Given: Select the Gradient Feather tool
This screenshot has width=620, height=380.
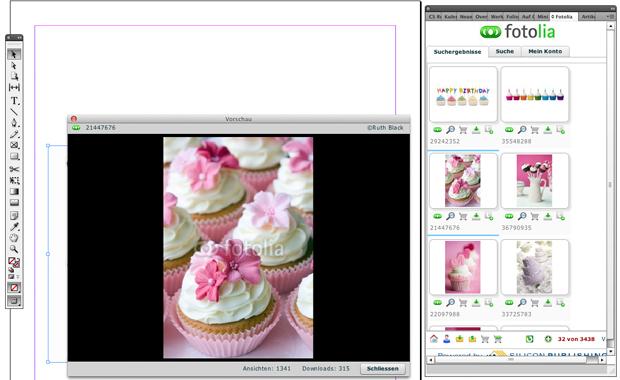Looking at the screenshot, I should [14, 202].
